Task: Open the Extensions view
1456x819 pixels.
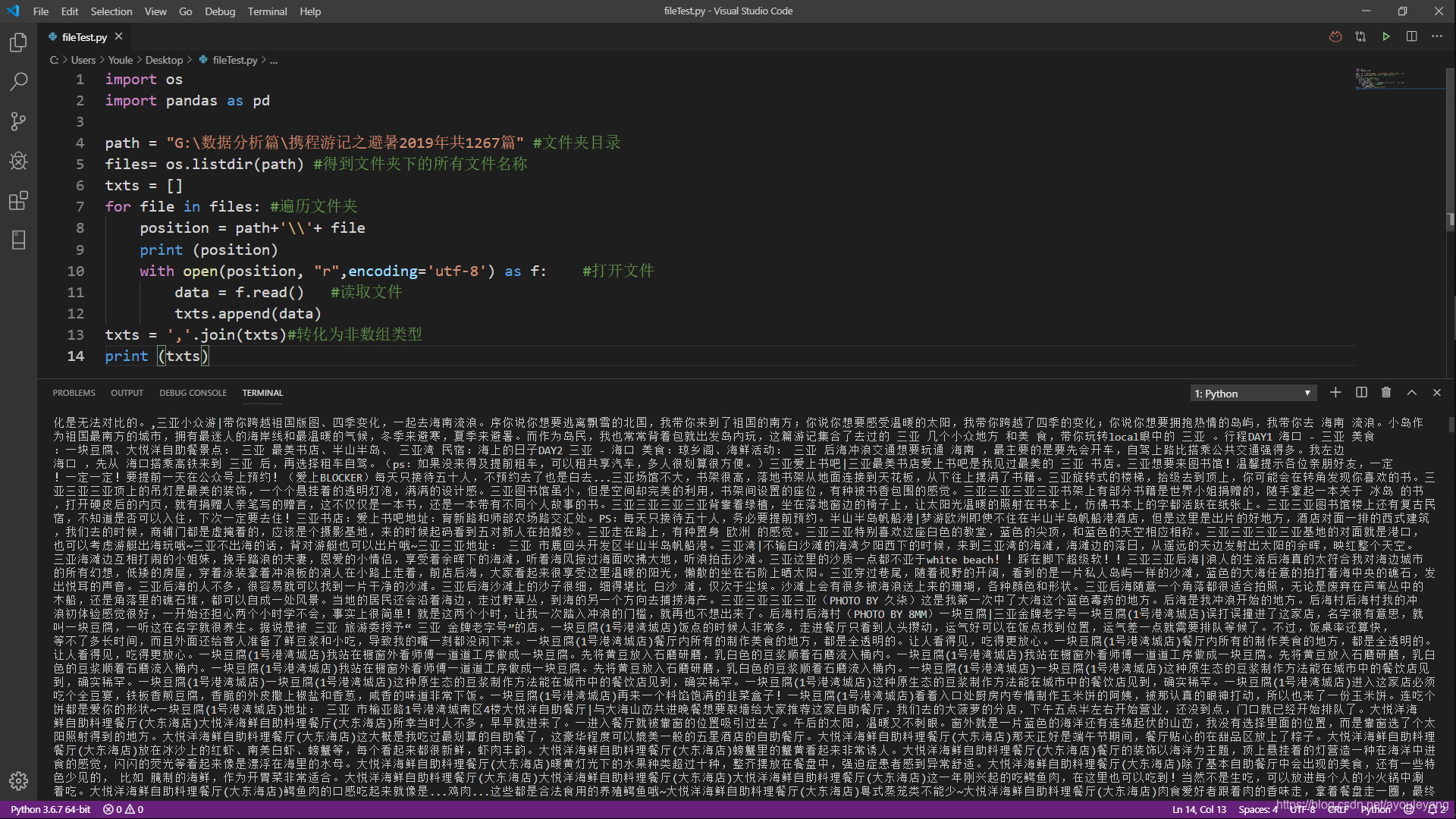Action: click(18, 200)
